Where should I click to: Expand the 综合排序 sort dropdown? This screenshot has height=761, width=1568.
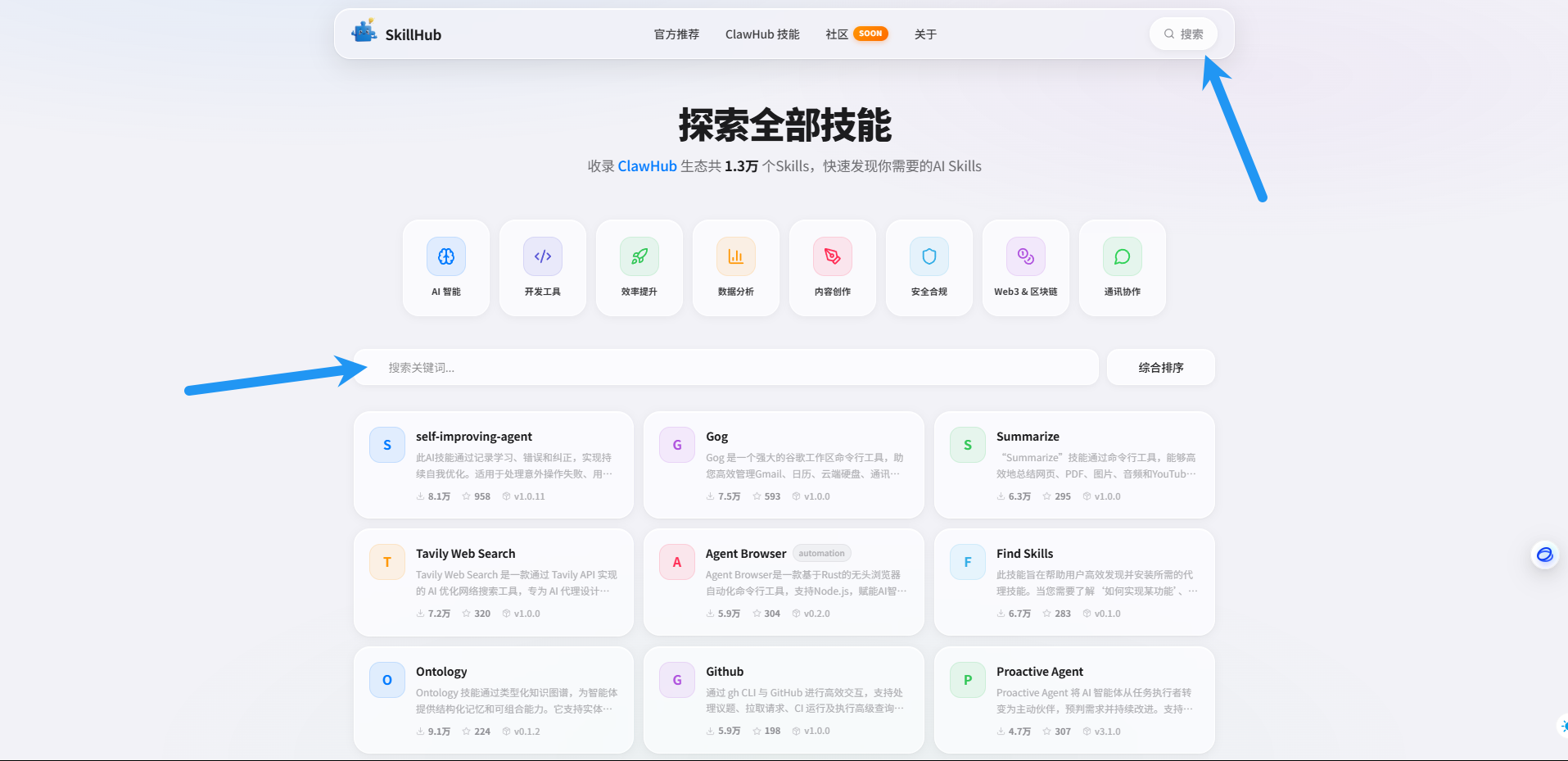pyautogui.click(x=1160, y=368)
